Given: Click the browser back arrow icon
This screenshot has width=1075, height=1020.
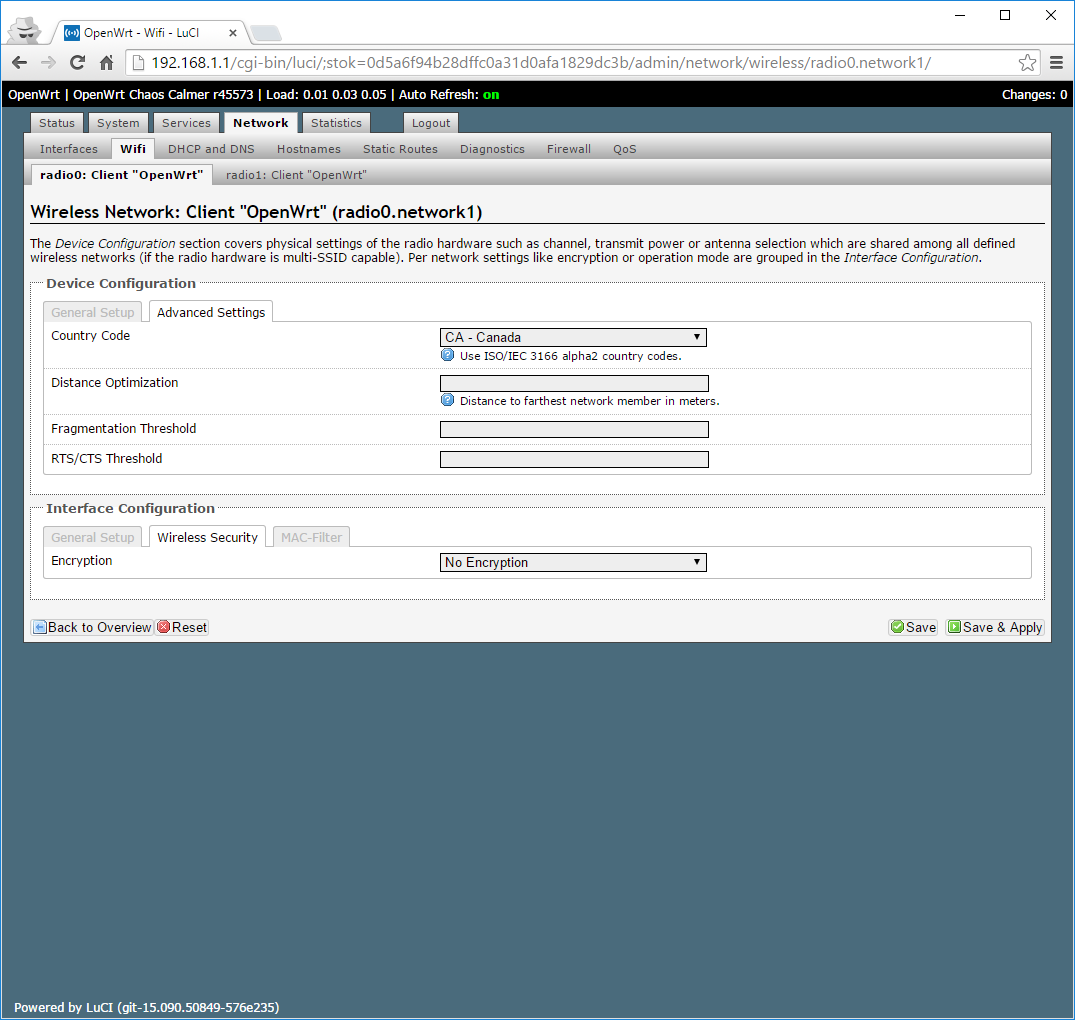Looking at the screenshot, I should 19,63.
